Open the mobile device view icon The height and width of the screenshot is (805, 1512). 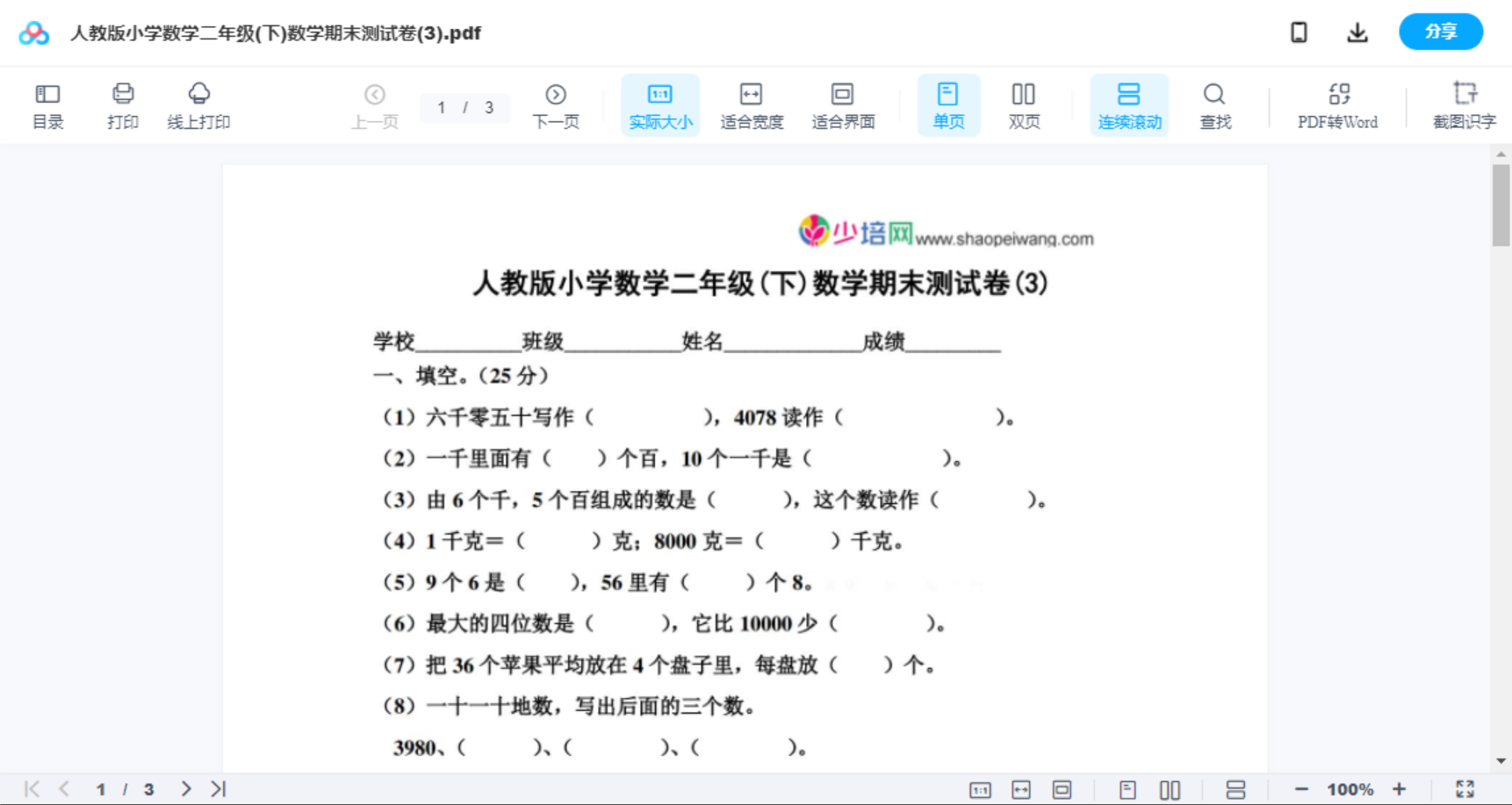coord(1298,32)
